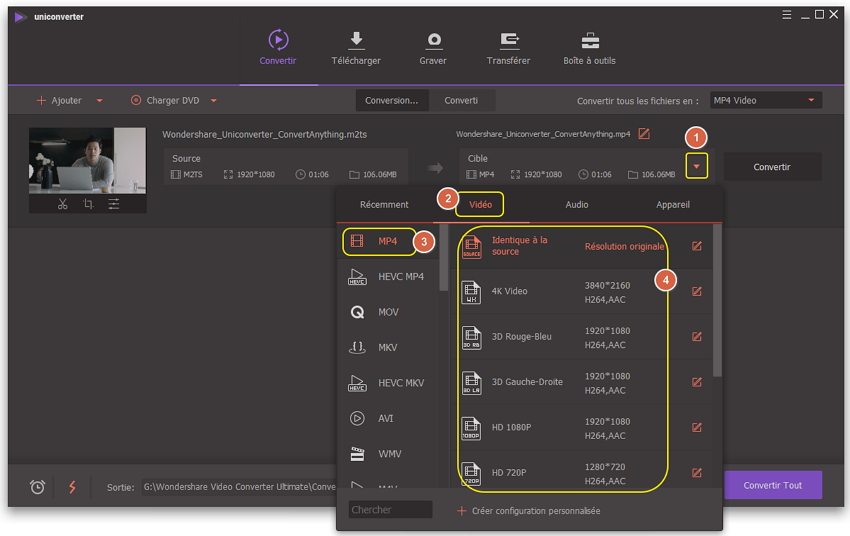Edit the HD 720P preset settings

[697, 473]
